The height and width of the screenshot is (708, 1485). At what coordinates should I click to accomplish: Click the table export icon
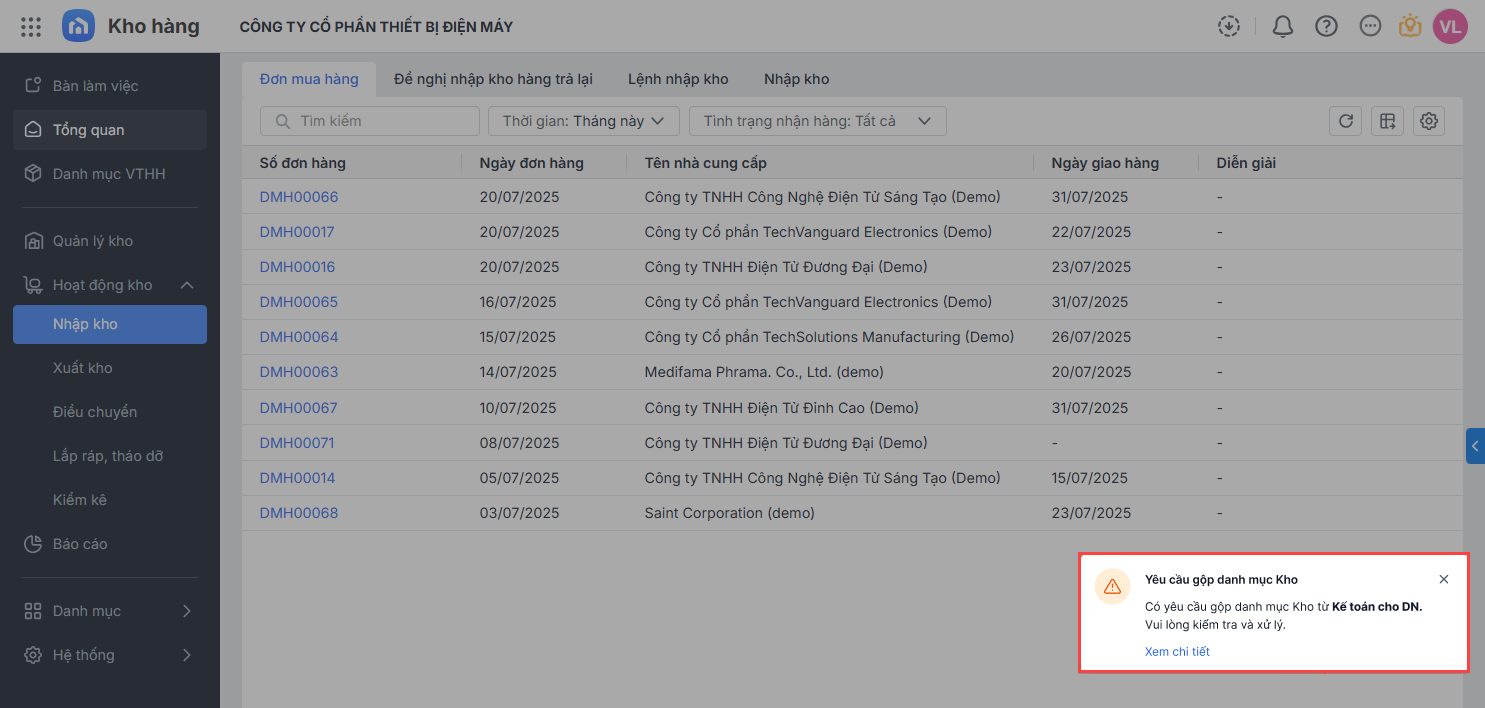point(1387,121)
